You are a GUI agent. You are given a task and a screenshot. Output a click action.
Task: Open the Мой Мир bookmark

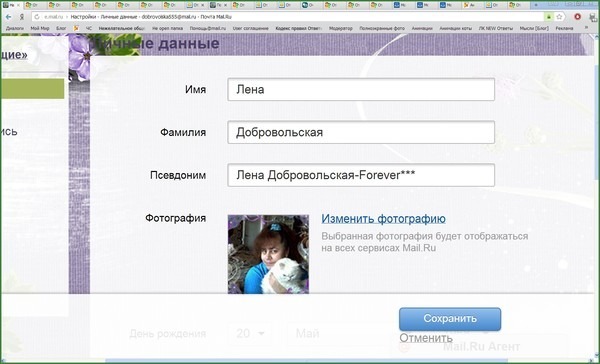(40, 28)
